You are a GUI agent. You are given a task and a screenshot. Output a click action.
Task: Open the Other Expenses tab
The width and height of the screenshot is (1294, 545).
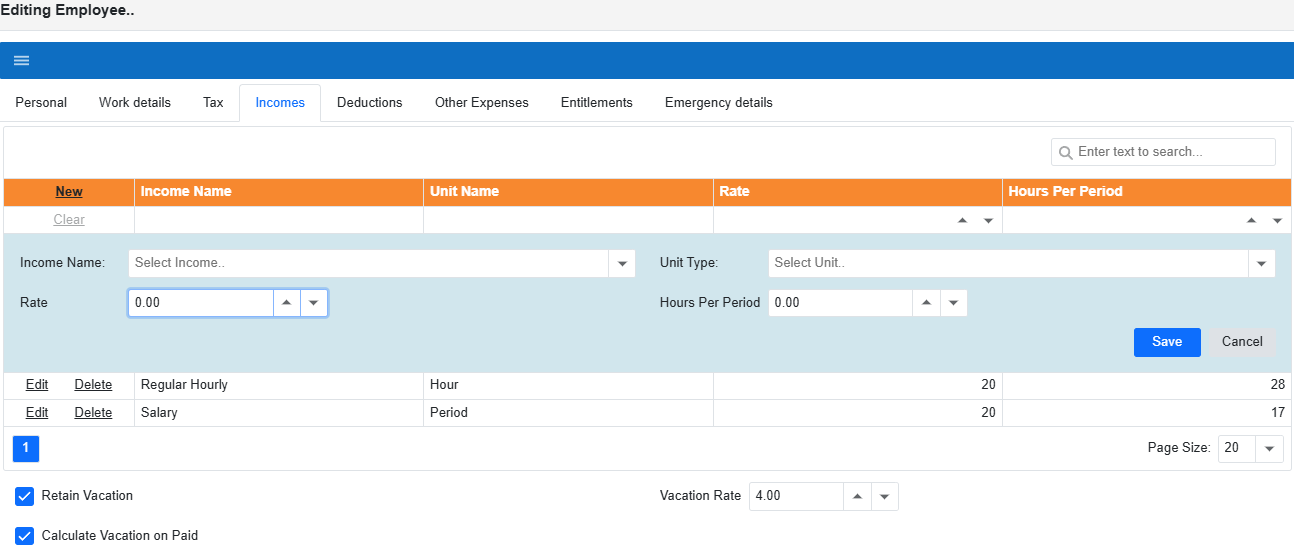482,103
